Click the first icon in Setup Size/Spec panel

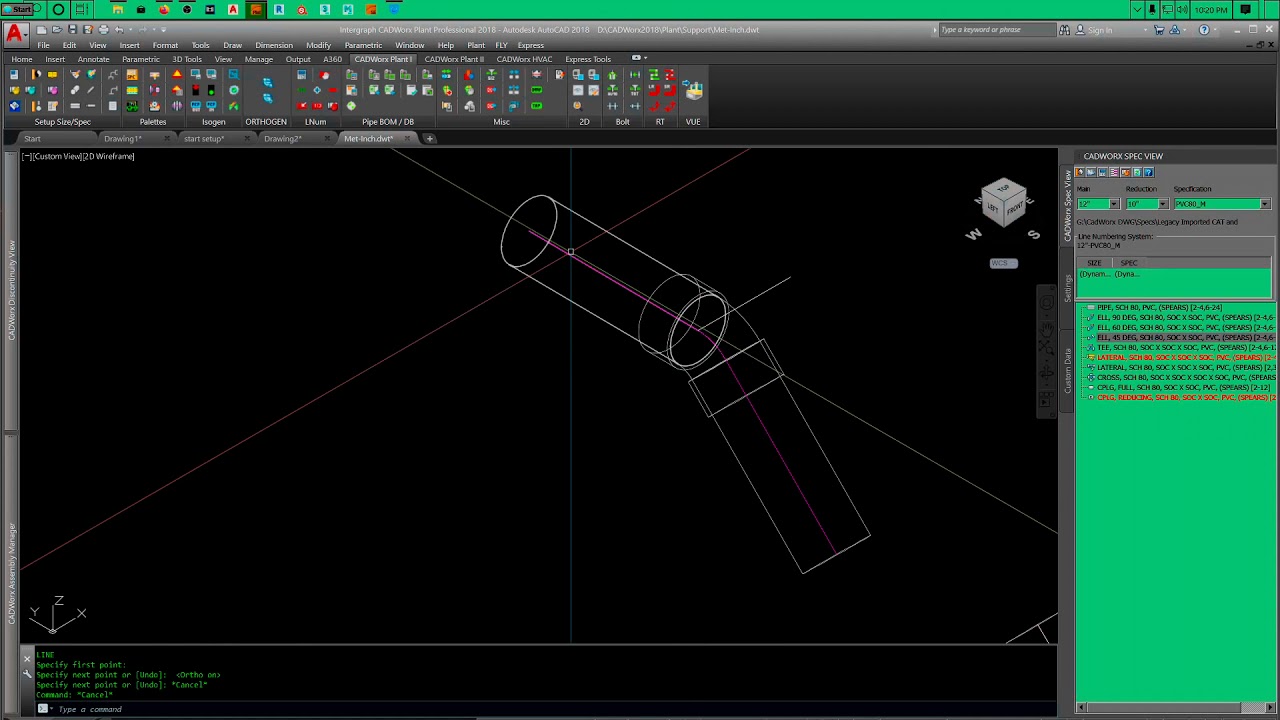[x=14, y=75]
